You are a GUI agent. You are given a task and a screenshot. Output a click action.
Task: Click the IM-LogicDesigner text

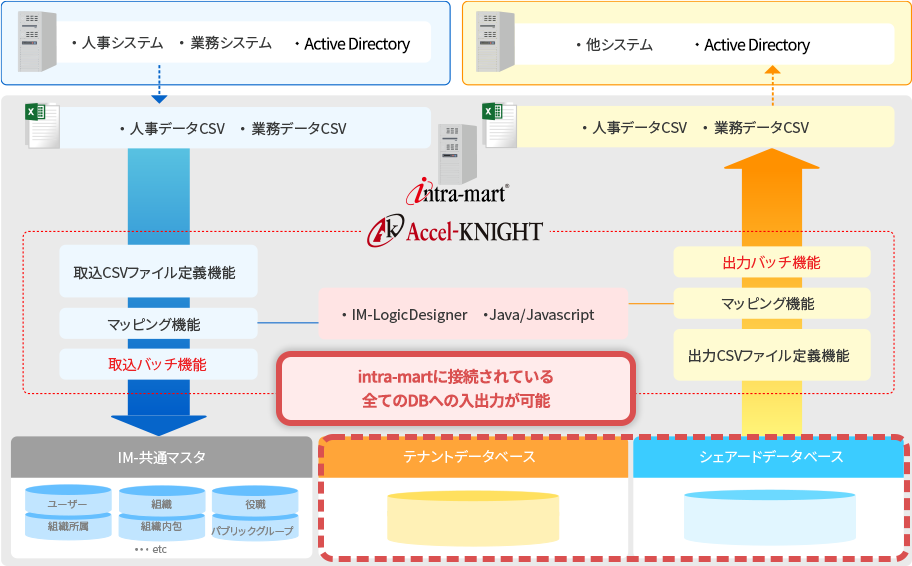pos(409,315)
